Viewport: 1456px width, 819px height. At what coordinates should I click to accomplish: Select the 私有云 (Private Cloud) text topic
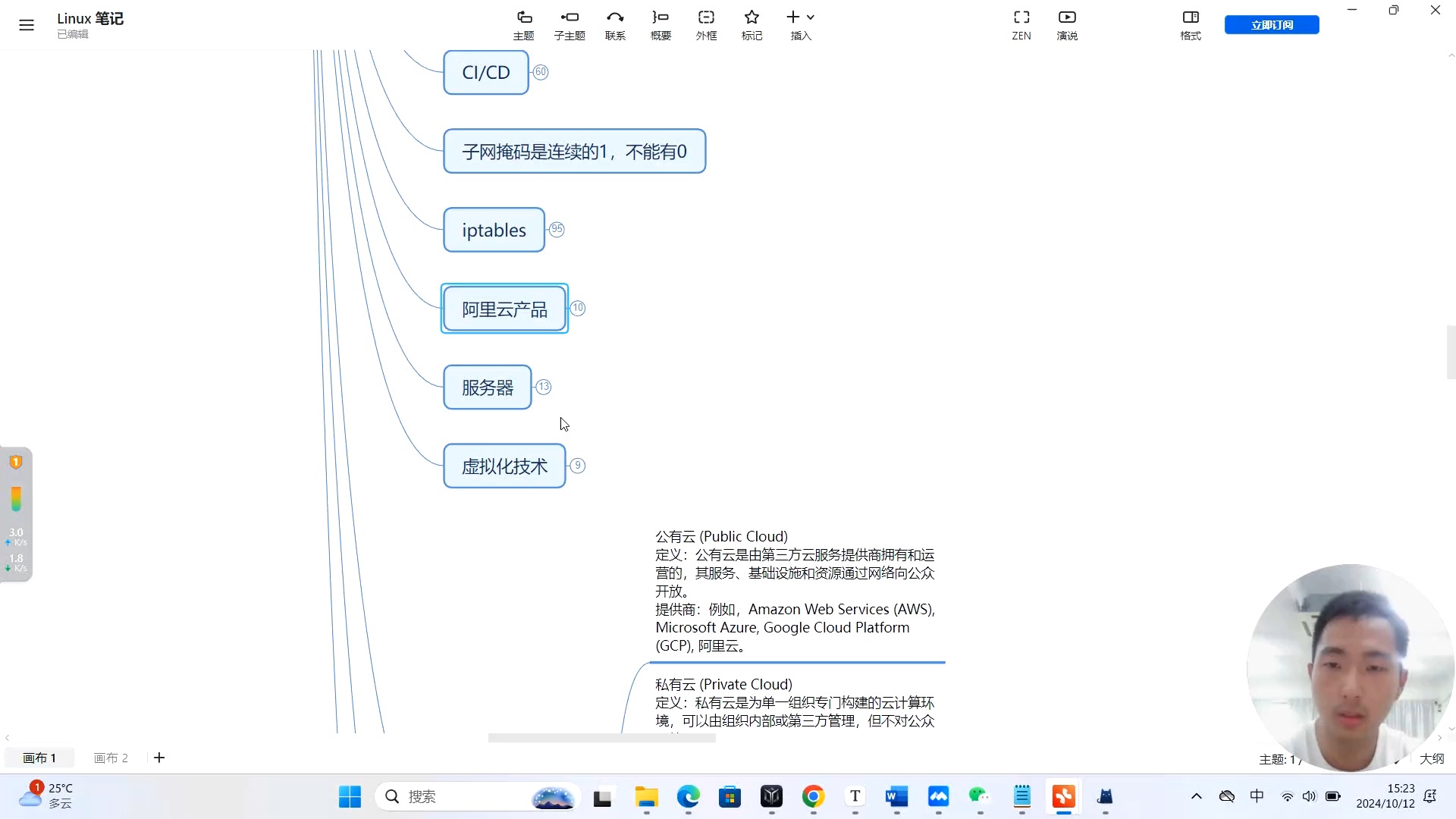tap(795, 703)
